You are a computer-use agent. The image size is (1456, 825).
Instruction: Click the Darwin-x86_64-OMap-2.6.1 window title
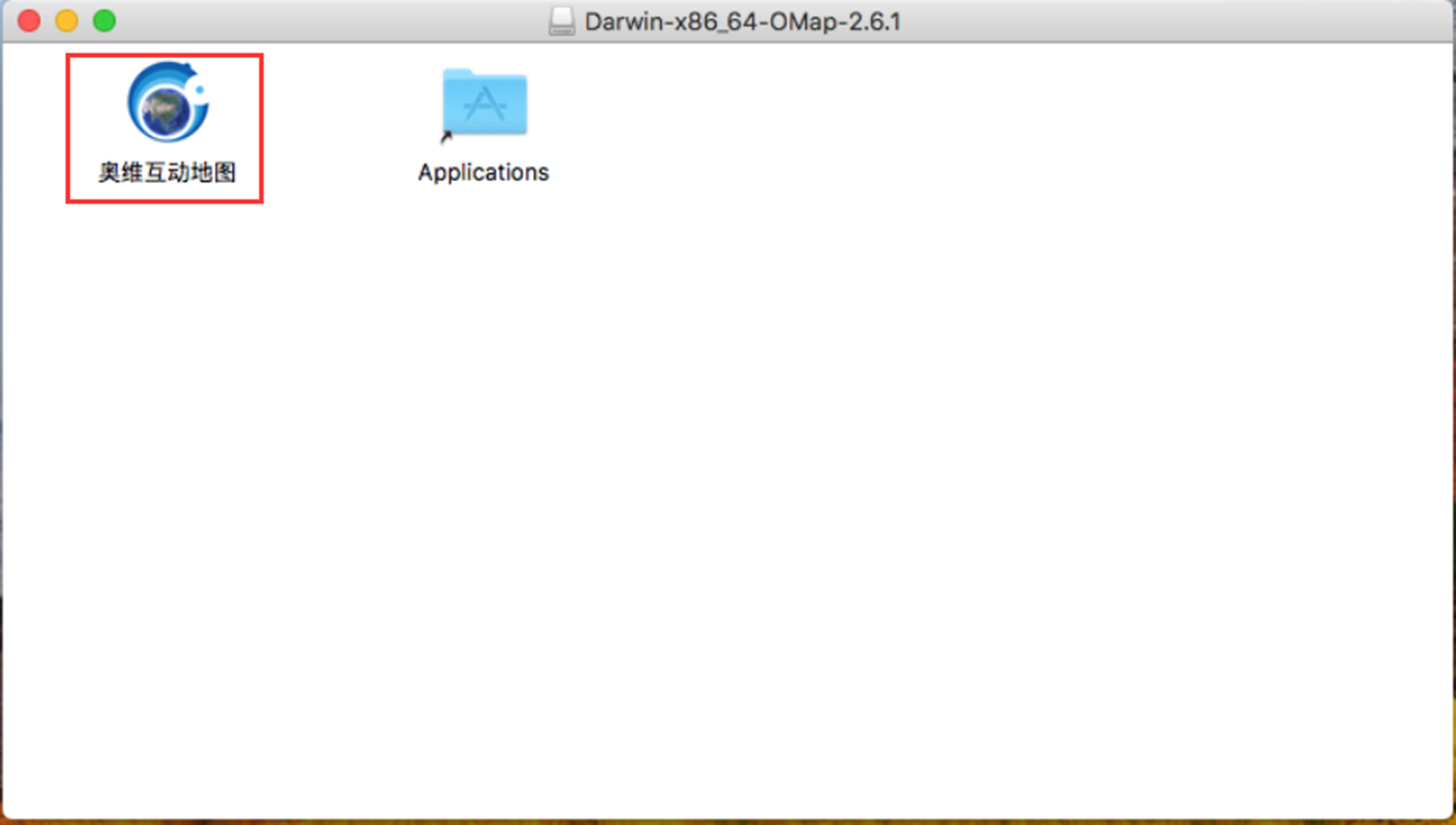pos(742,21)
